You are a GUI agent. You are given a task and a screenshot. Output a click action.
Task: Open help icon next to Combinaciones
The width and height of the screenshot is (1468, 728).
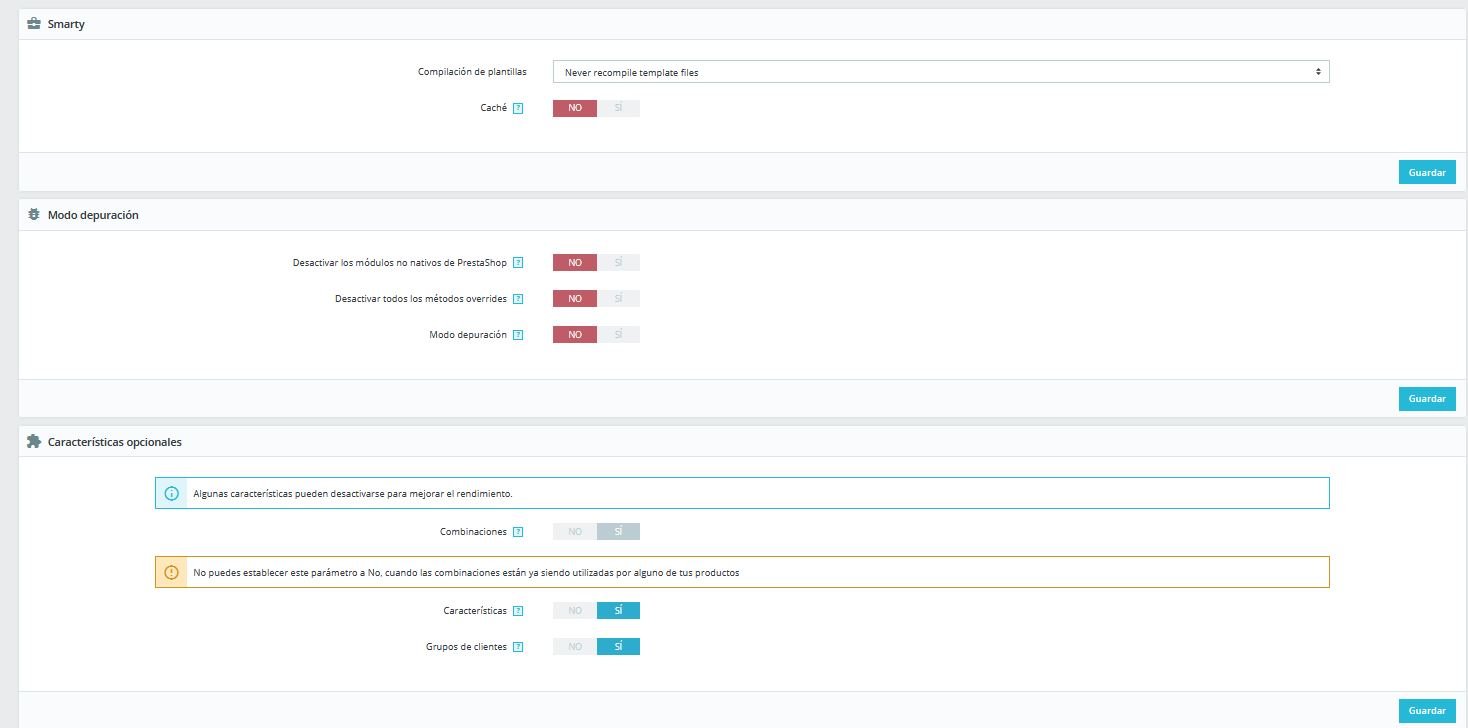tap(518, 532)
